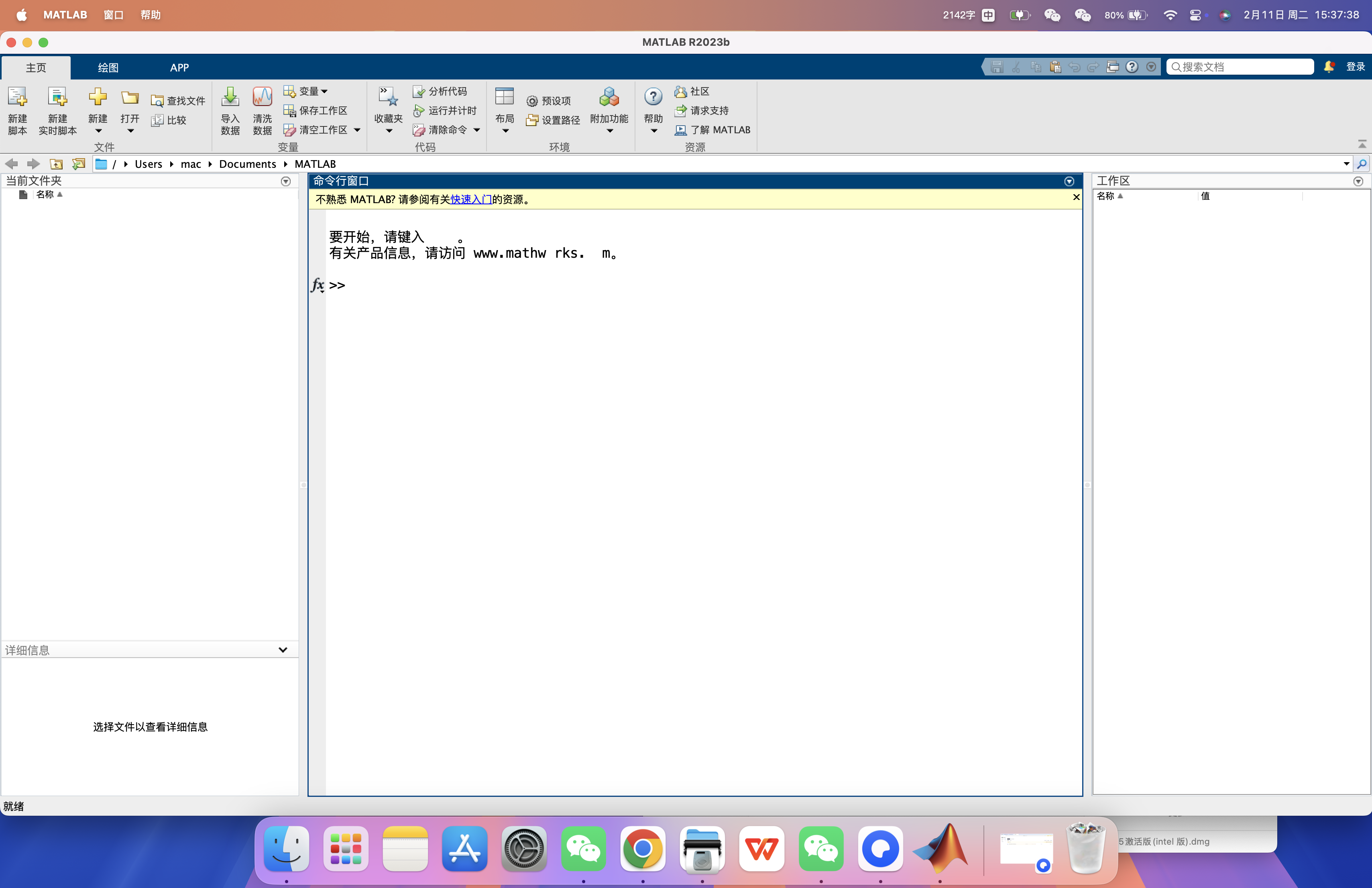This screenshot has height=888, width=1372.
Task: Click the Save Workspace icon
Action: (x=316, y=110)
